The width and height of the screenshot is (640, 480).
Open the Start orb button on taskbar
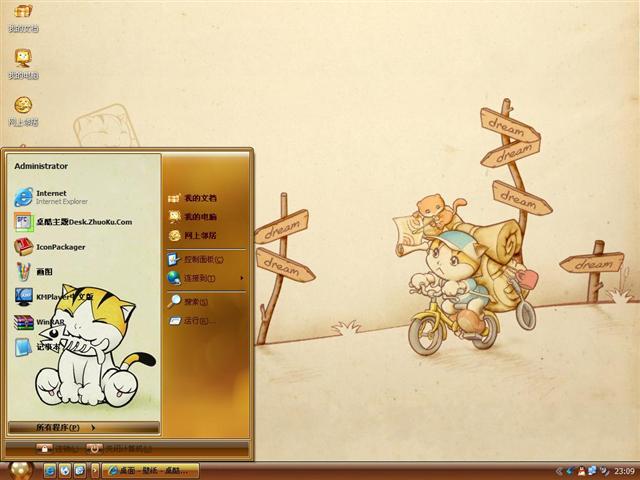click(20, 471)
